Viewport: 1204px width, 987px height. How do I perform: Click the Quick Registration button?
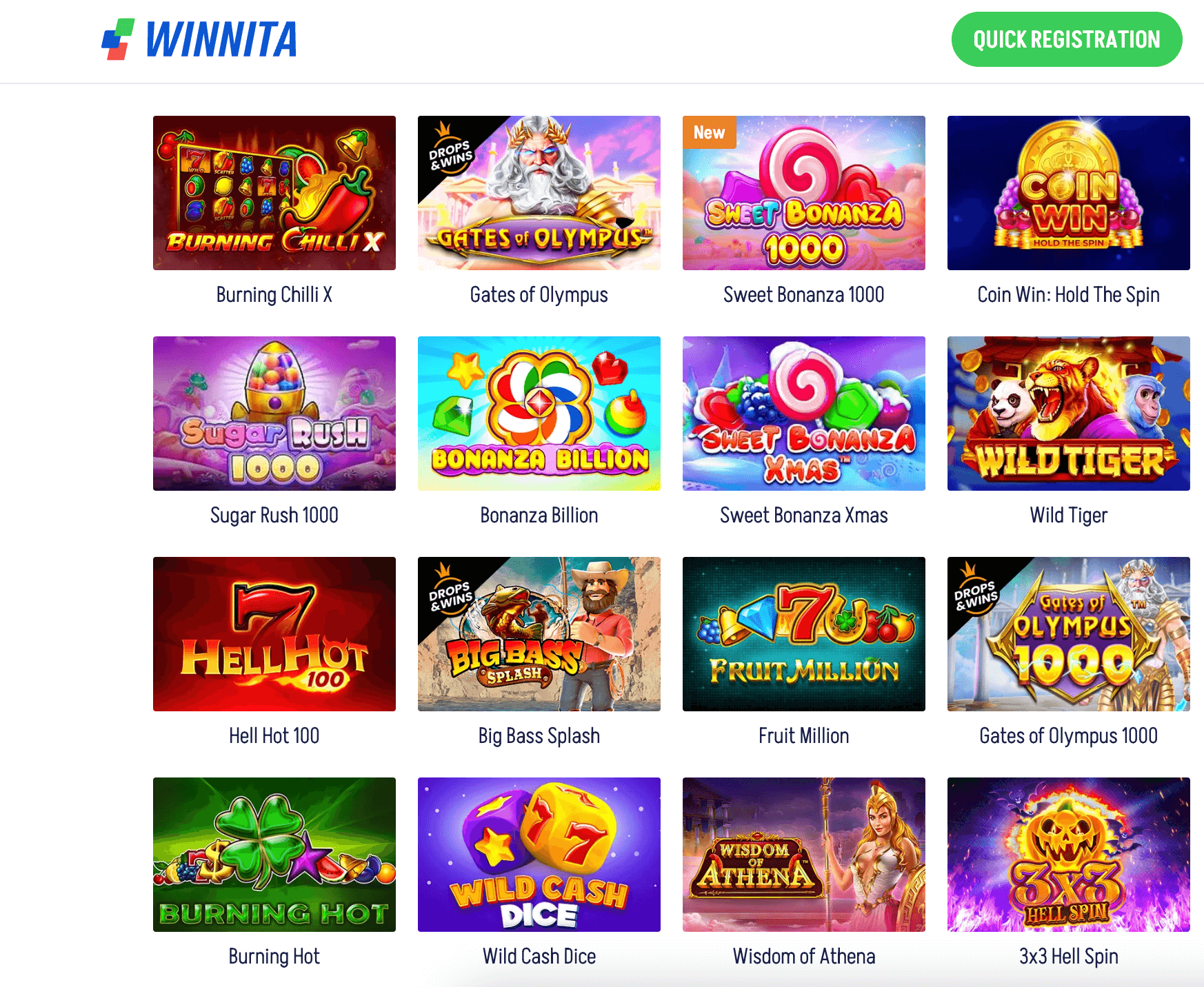[1067, 39]
